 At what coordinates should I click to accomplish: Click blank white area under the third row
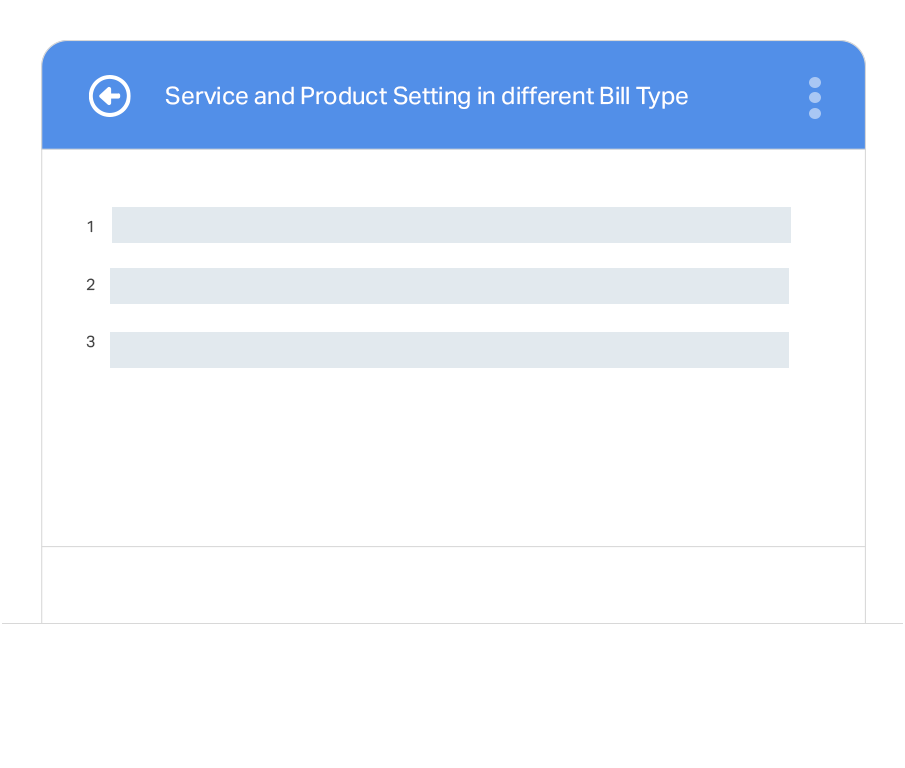click(x=453, y=456)
